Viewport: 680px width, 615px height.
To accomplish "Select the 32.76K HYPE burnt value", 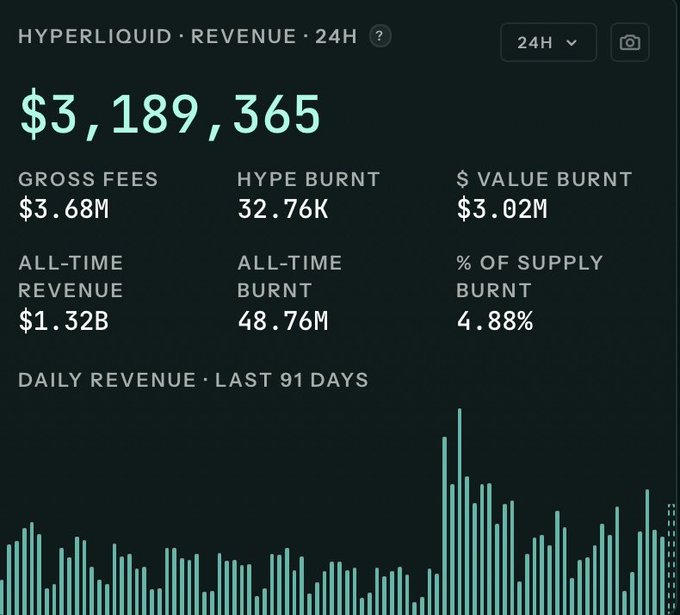I will click(x=283, y=209).
